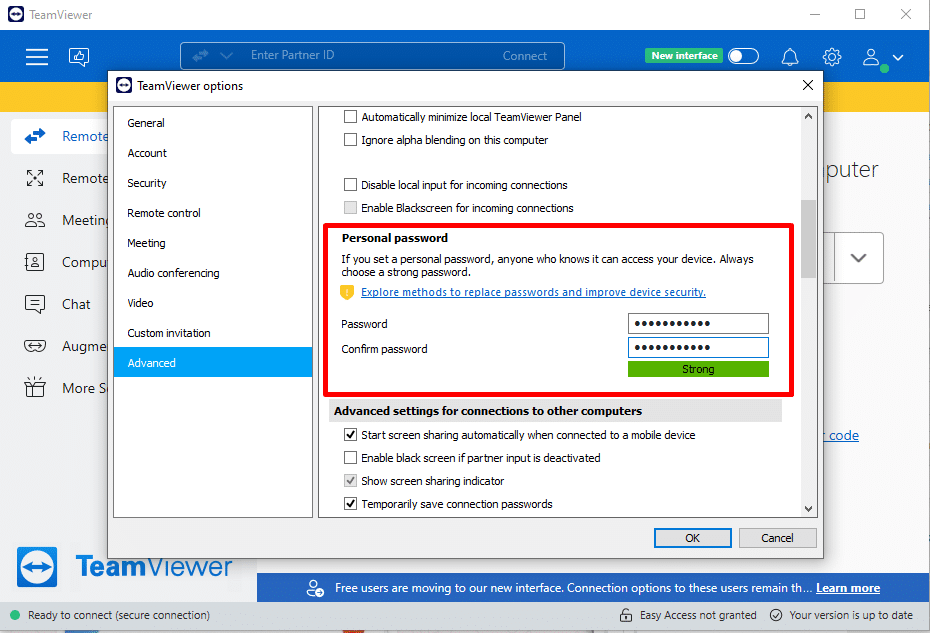Click the New interface green label
Screen dimensions: 930x633
[x=684, y=56]
